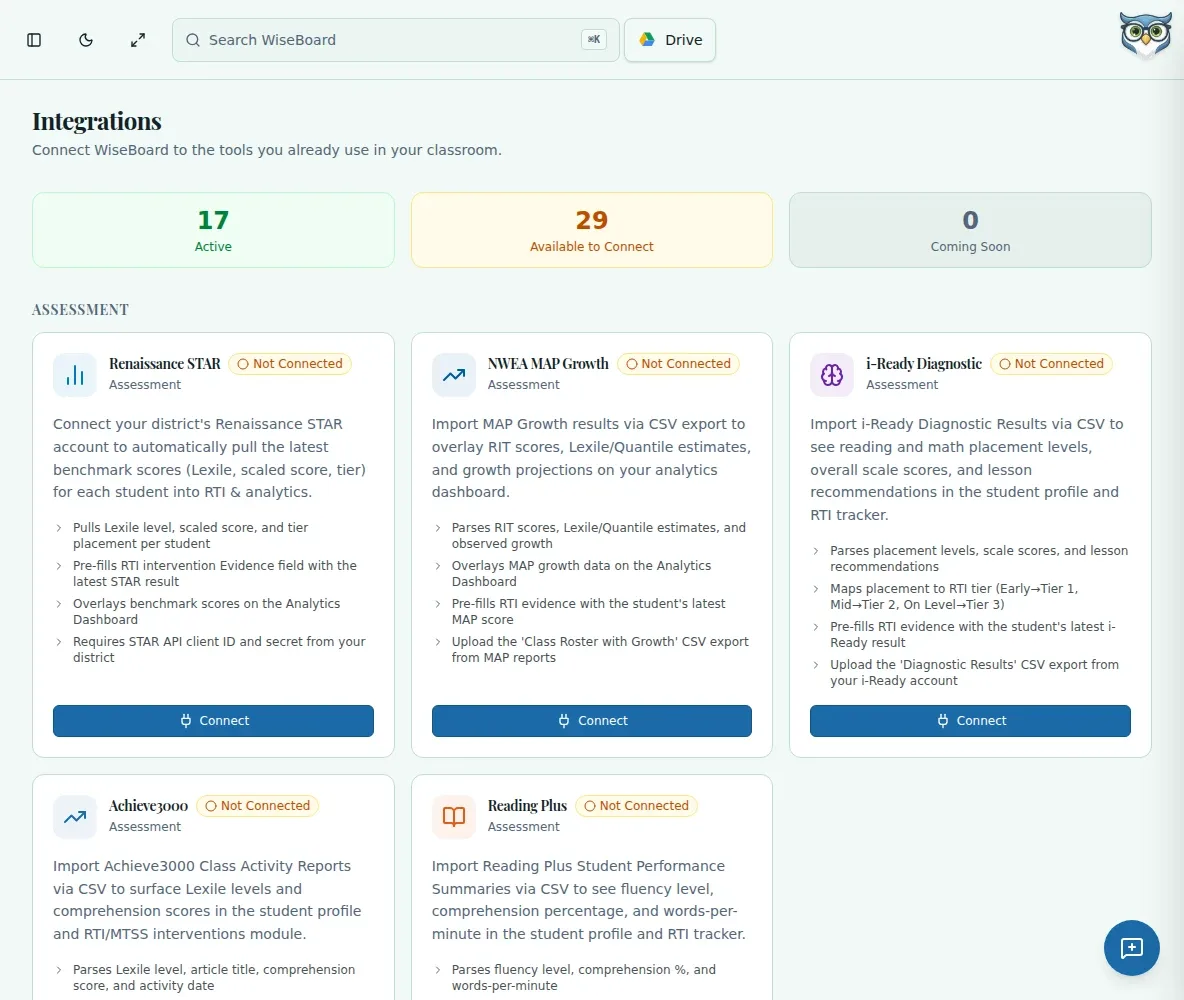The image size is (1184, 1000).
Task: Click chevron beside 'Pre-fills RTI intervention Evidence field'
Action: click(x=59, y=566)
